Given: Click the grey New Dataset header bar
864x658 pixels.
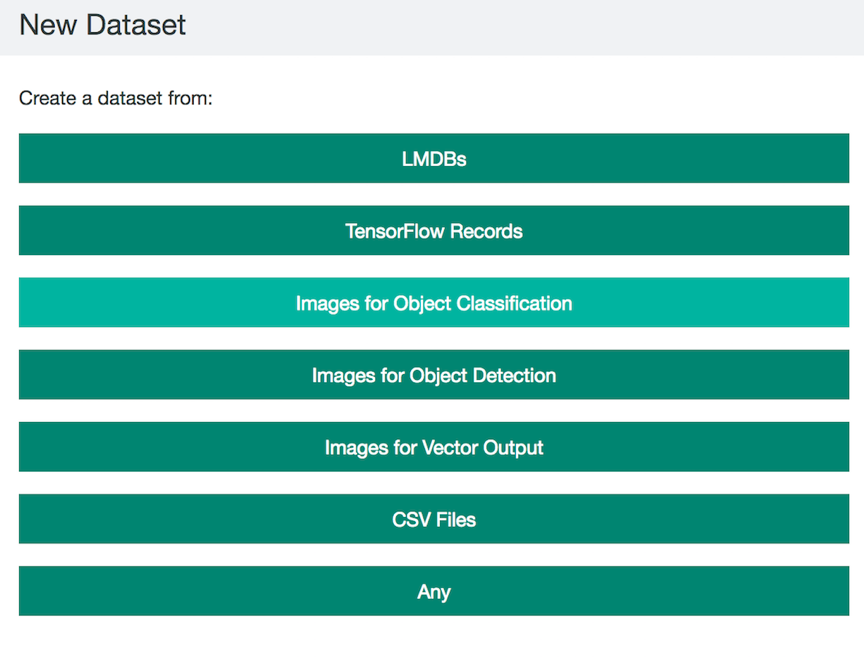Looking at the screenshot, I should [432, 28].
